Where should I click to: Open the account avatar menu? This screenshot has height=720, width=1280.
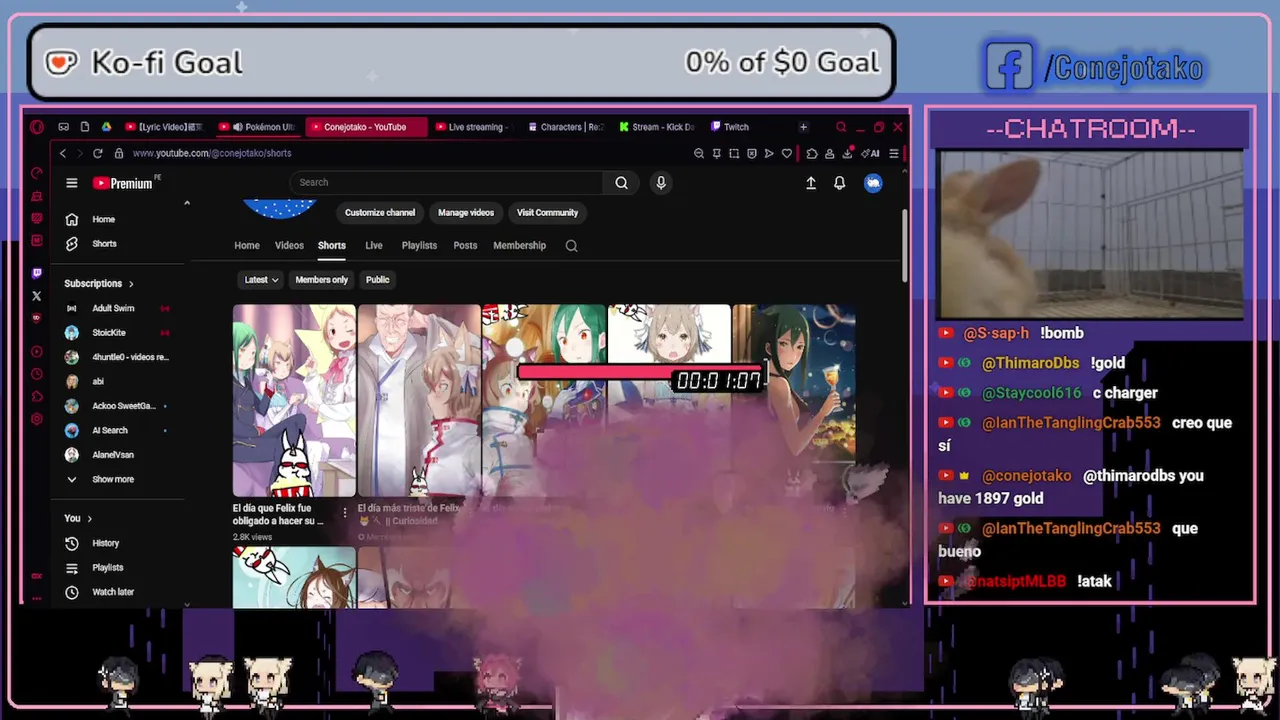click(873, 183)
